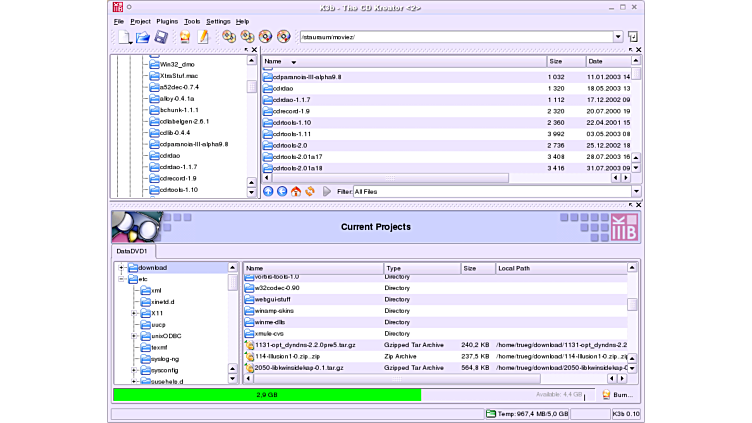Undock the file list panel
Image resolution: width=752 pixels, height=423 pixels.
631,49
